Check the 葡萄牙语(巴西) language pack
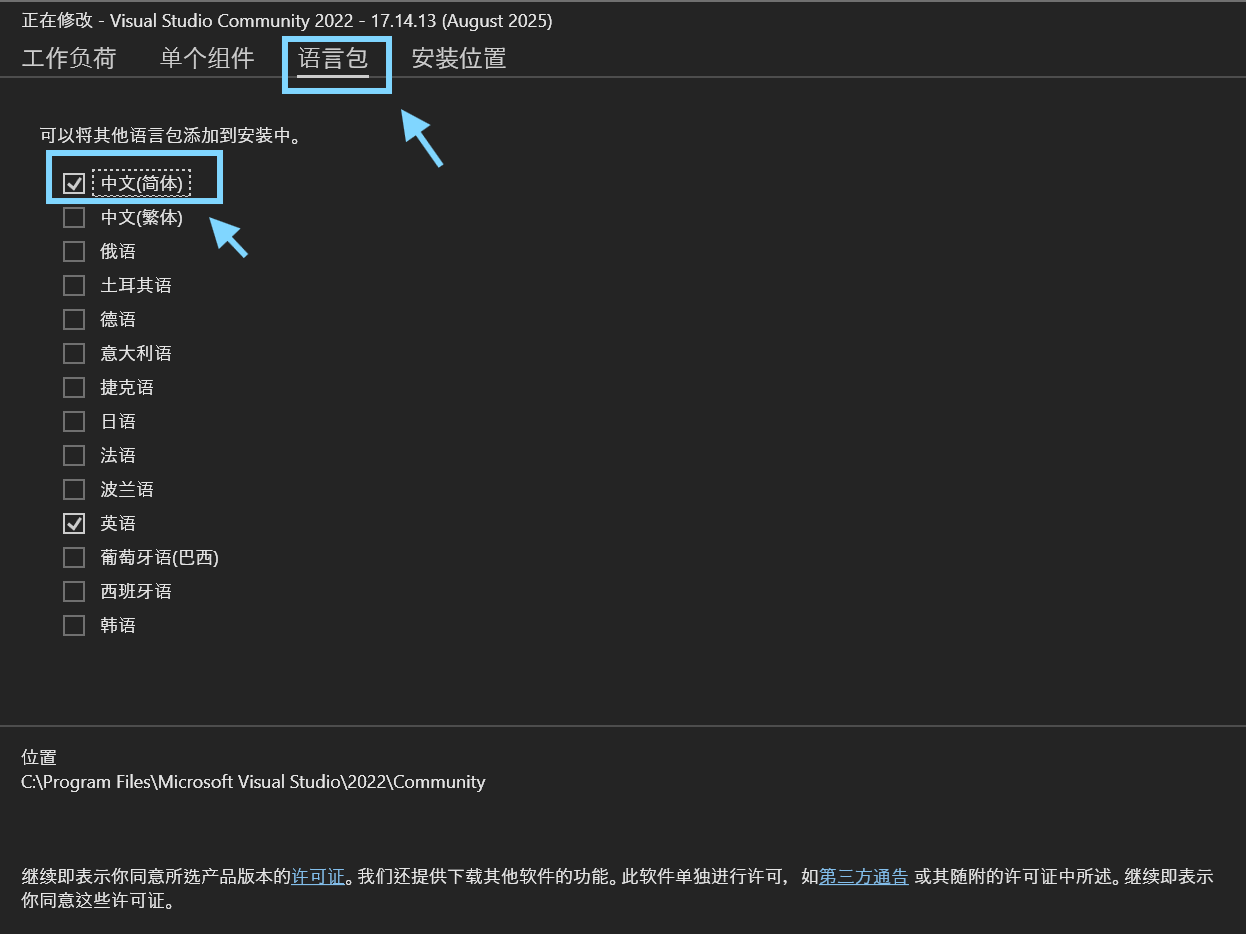The height and width of the screenshot is (934, 1246). click(x=73, y=557)
